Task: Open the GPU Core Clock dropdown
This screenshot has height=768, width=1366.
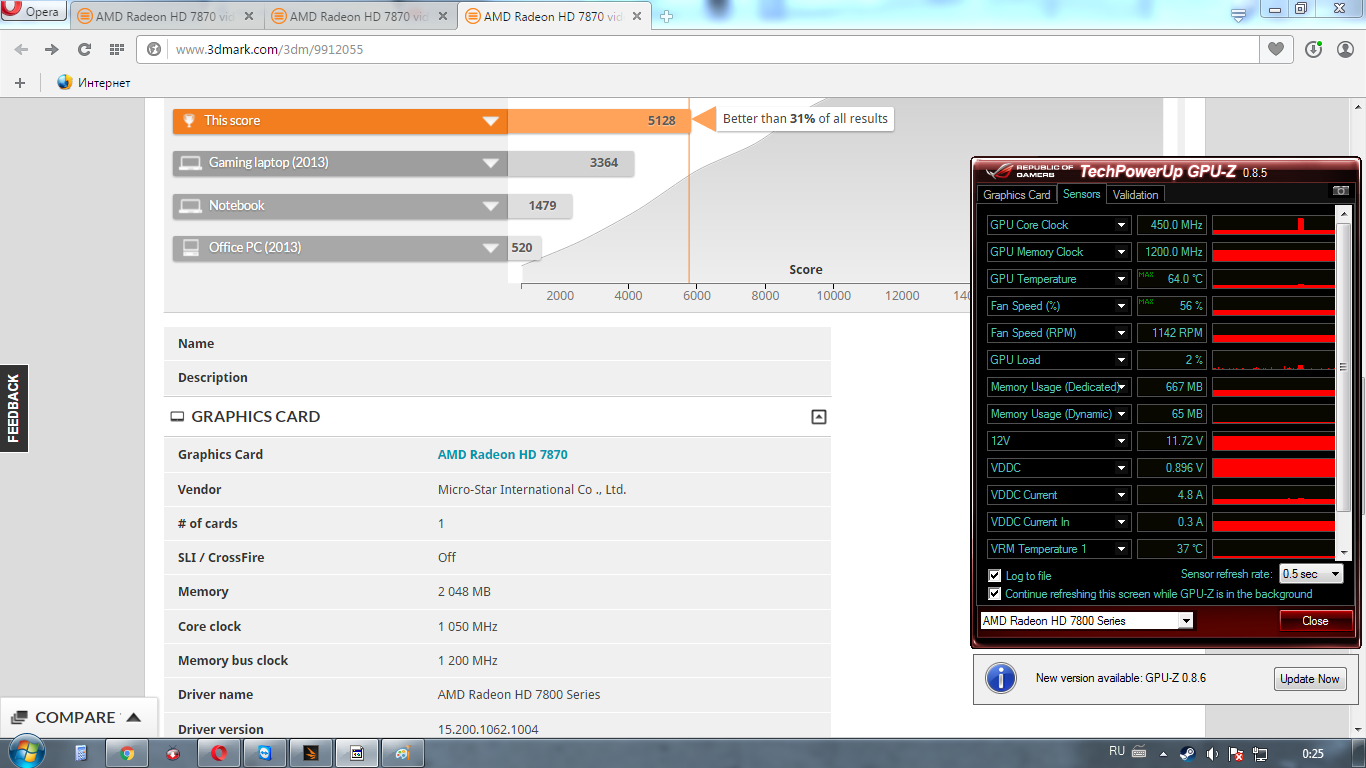Action: pos(1122,225)
